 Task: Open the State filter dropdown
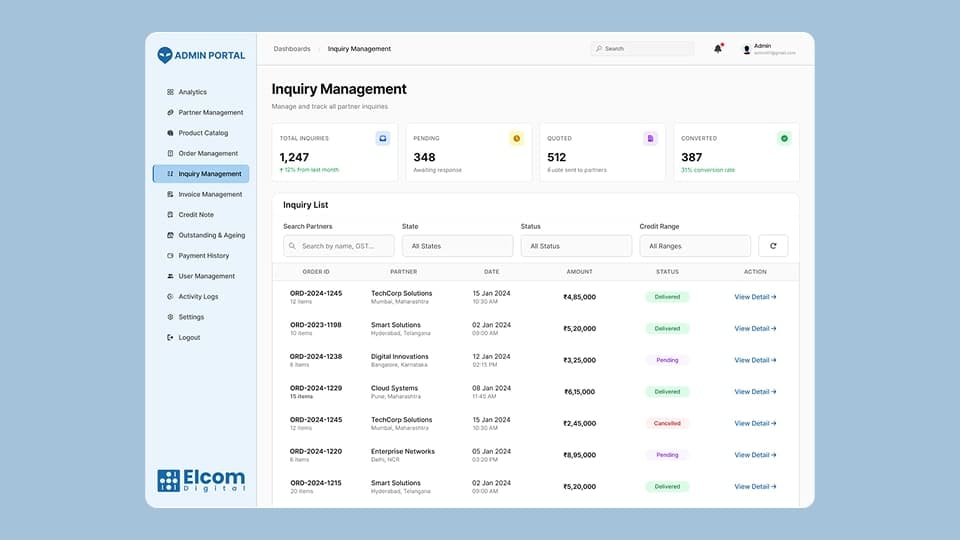pyautogui.click(x=457, y=246)
